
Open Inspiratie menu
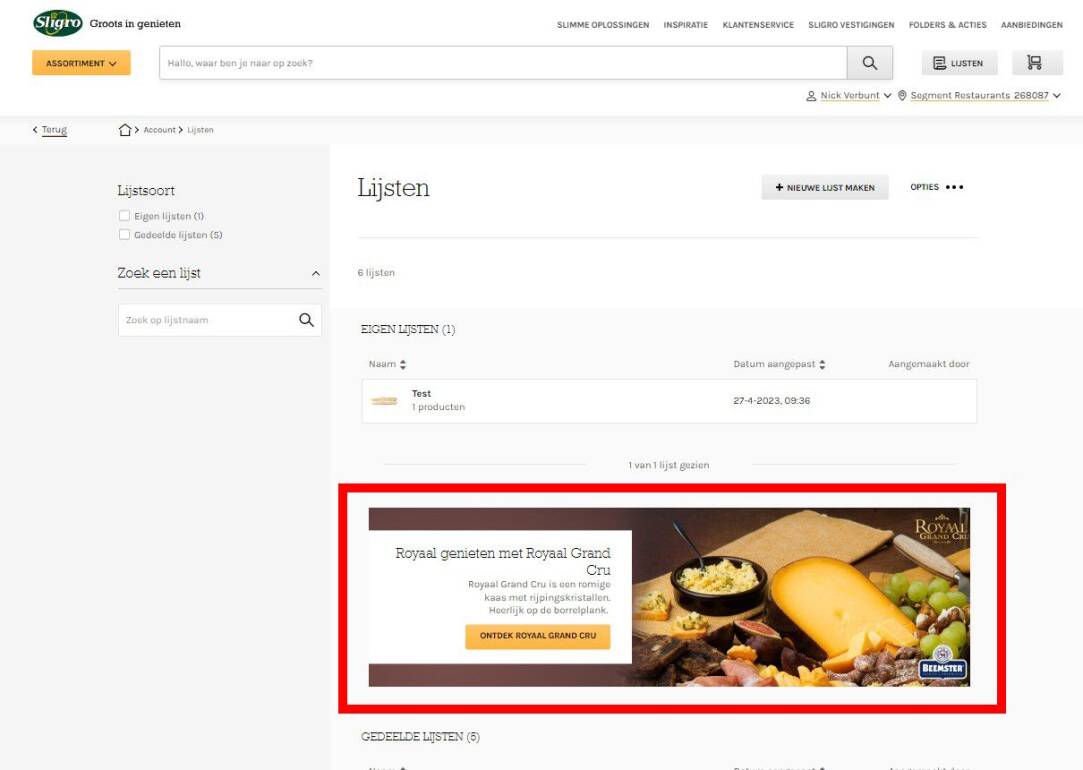point(686,25)
